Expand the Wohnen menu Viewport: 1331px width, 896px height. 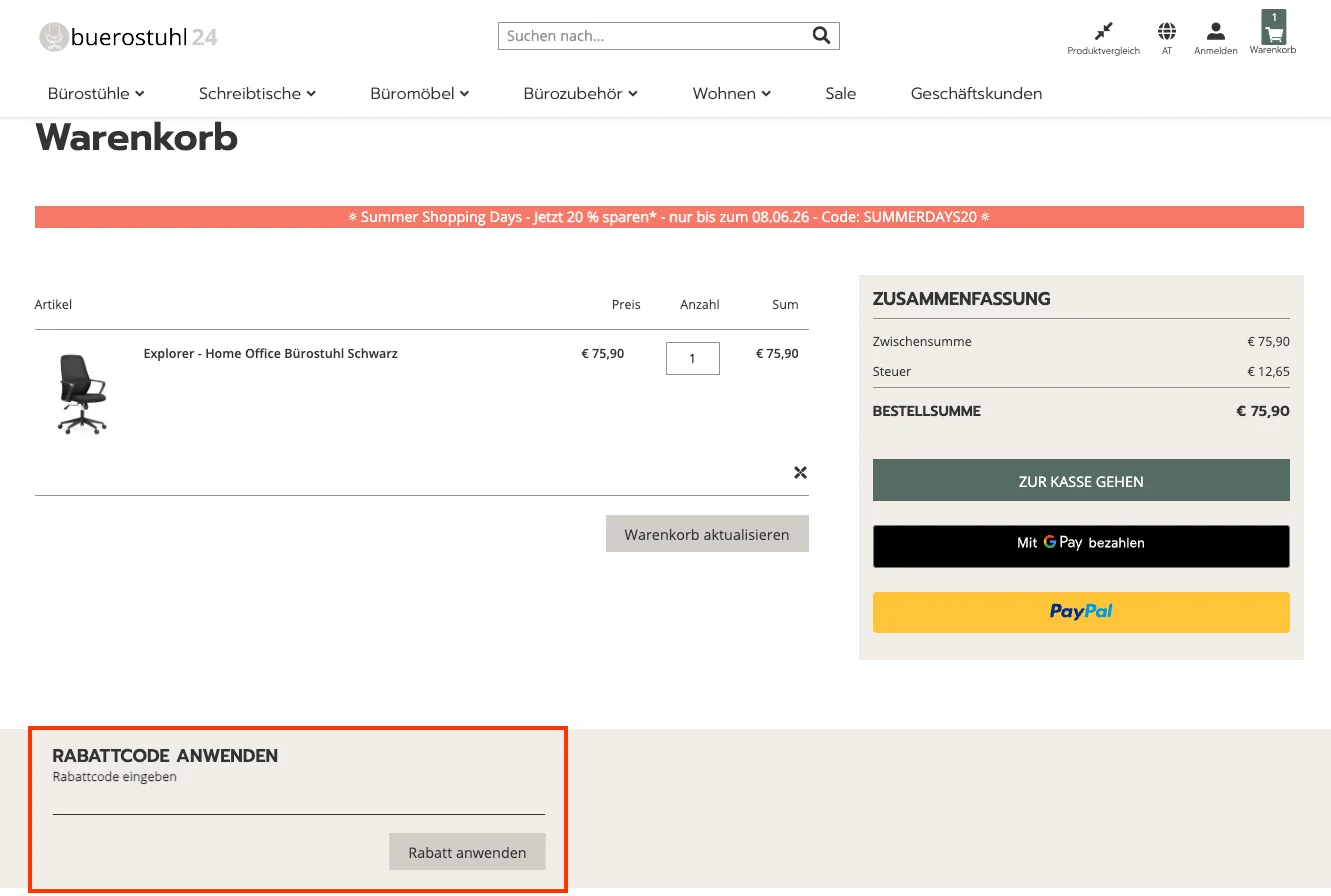[x=731, y=93]
